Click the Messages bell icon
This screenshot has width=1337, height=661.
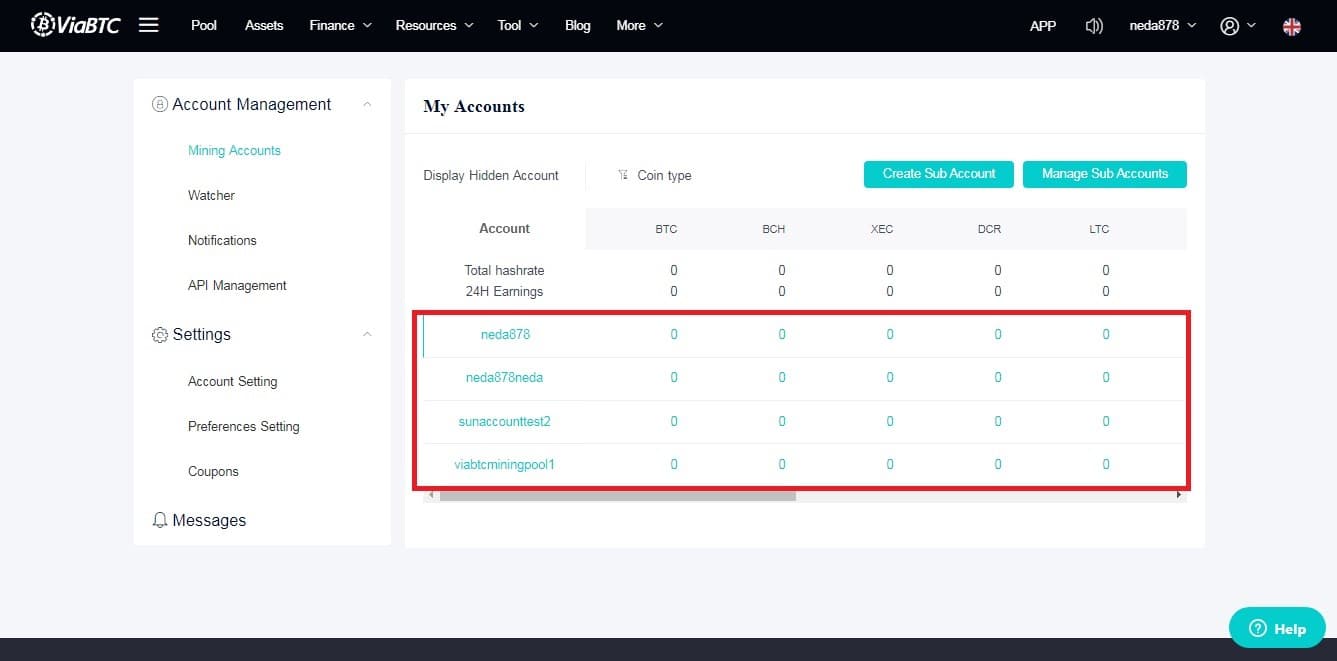pos(159,520)
